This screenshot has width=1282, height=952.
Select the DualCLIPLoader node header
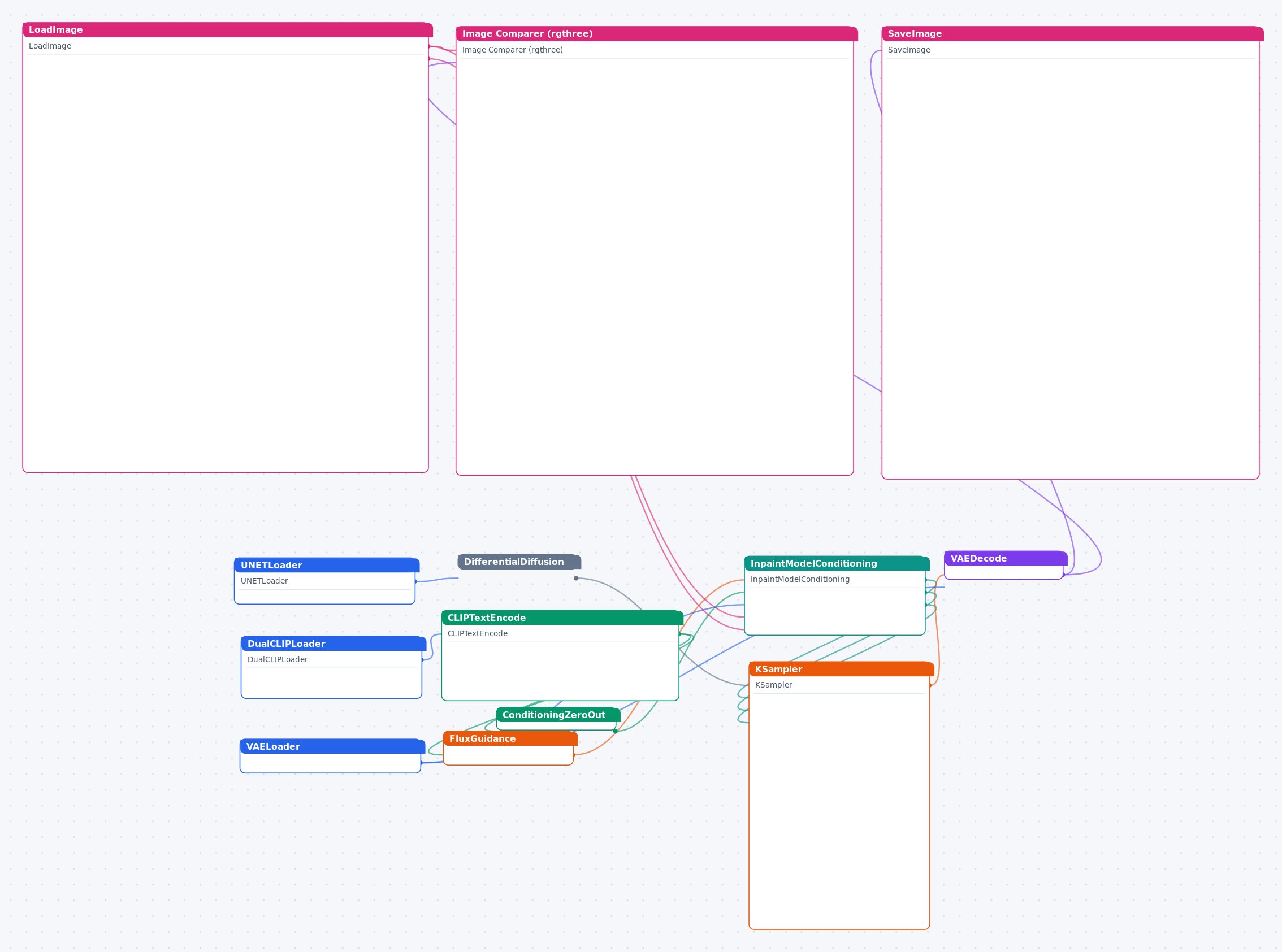pyautogui.click(x=333, y=644)
